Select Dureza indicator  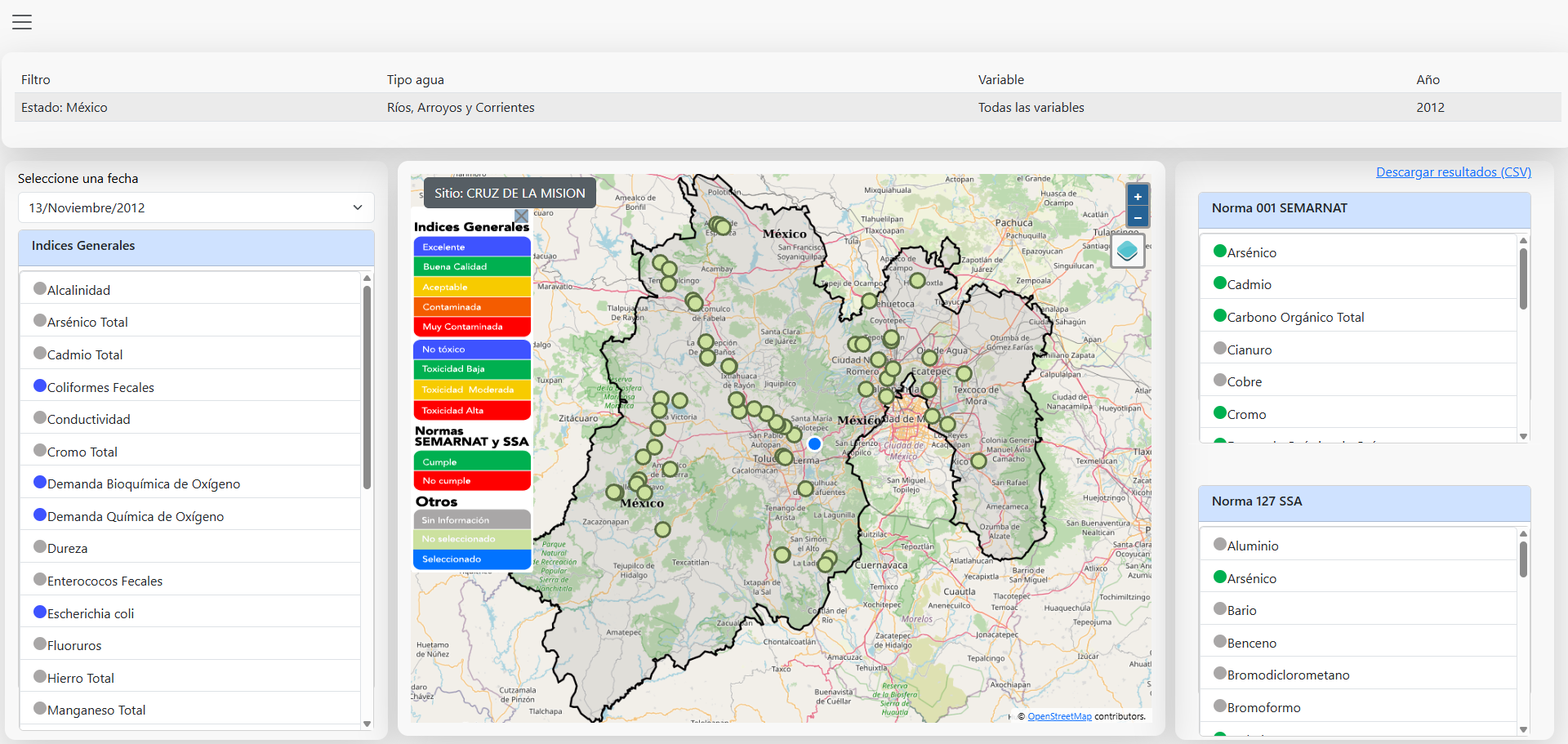click(190, 548)
